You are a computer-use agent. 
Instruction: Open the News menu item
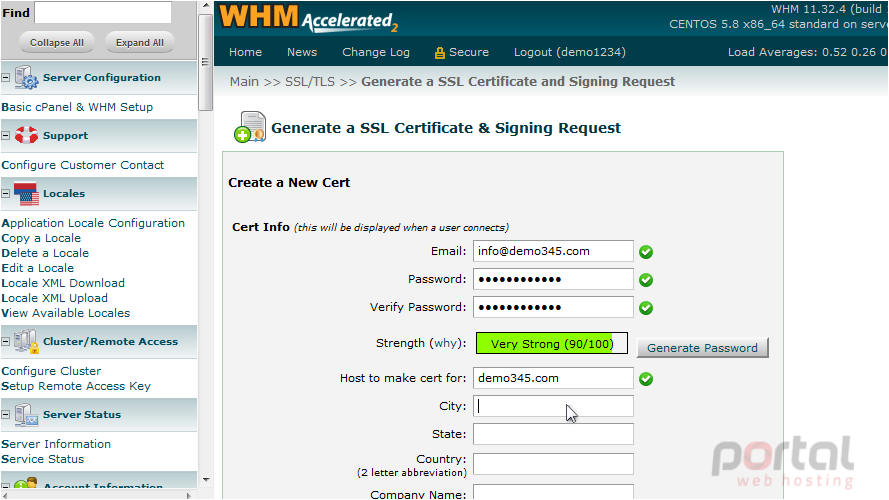[x=302, y=52]
